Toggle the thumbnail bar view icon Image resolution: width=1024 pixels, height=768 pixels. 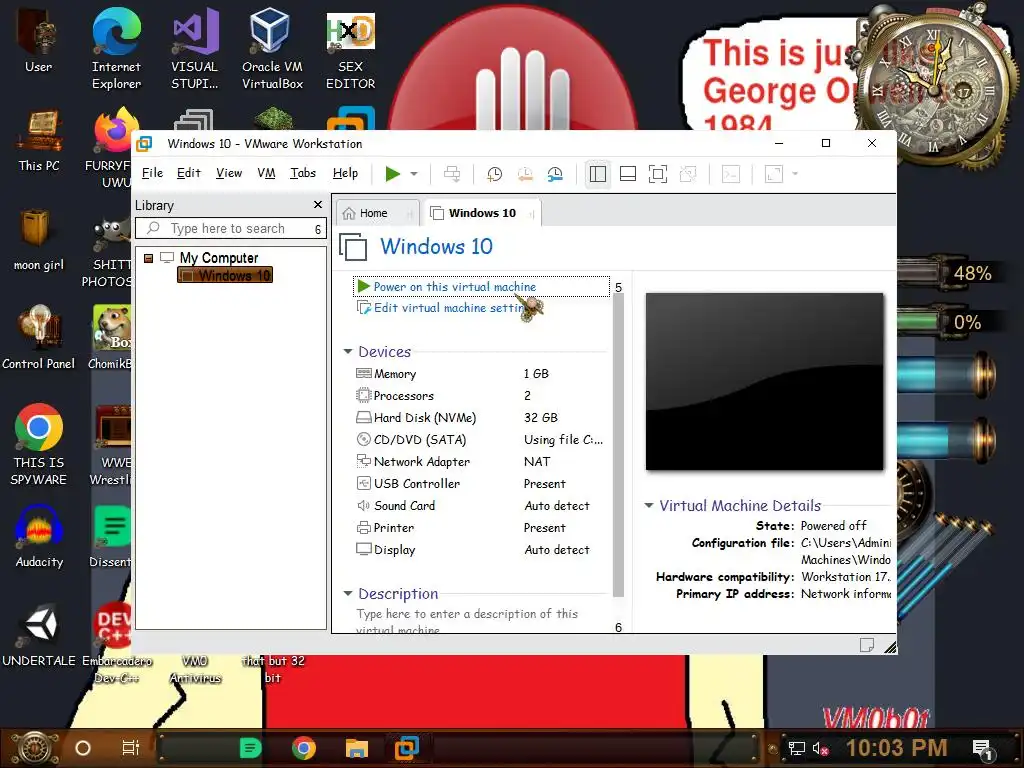(x=628, y=174)
